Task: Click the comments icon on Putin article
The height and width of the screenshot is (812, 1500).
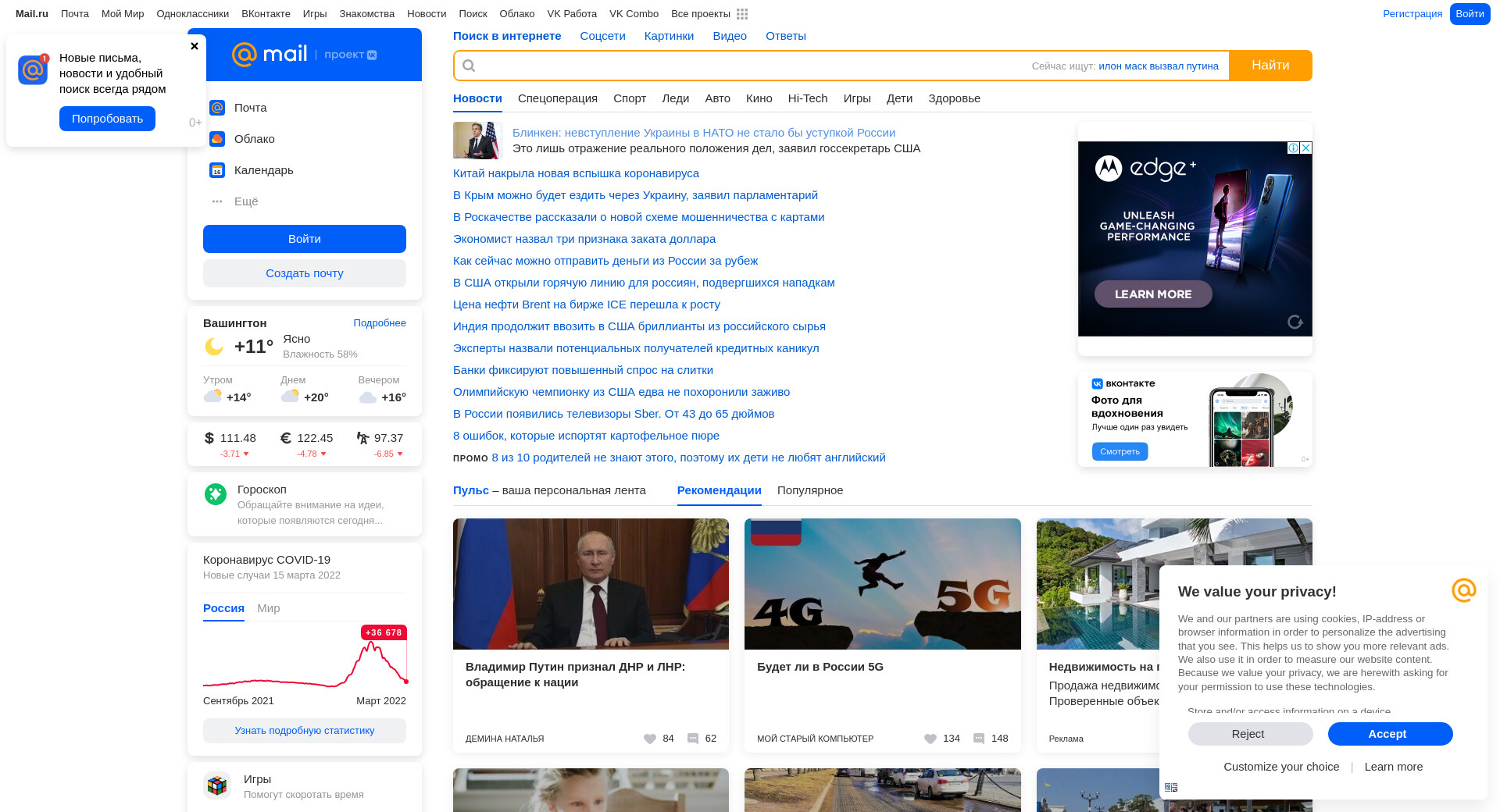Action: coord(693,739)
